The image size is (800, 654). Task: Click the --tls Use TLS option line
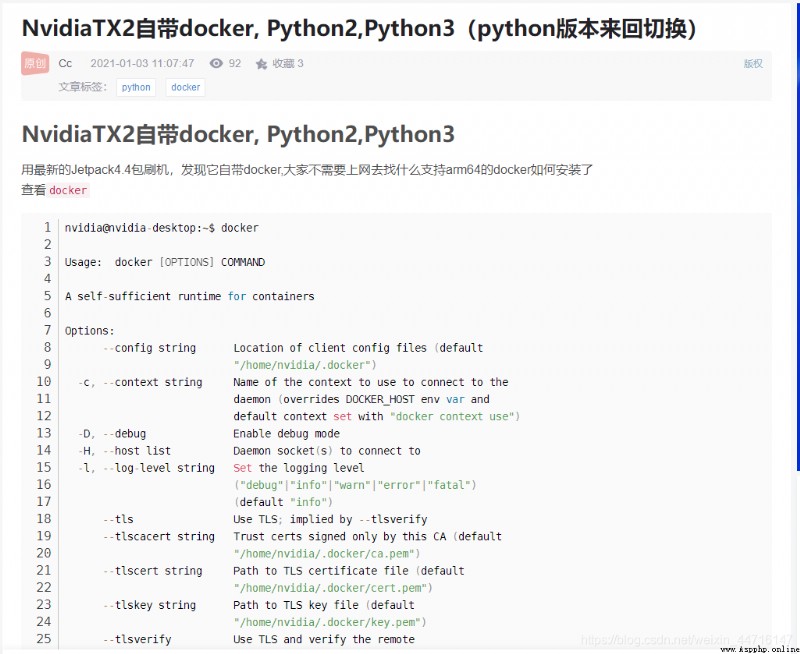point(265,519)
